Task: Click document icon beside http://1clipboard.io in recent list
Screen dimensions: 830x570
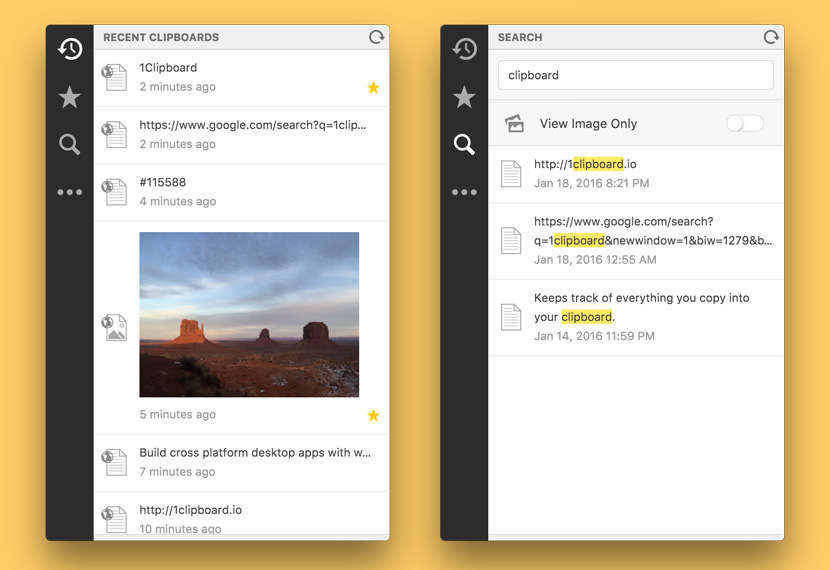Action: pyautogui.click(x=114, y=519)
